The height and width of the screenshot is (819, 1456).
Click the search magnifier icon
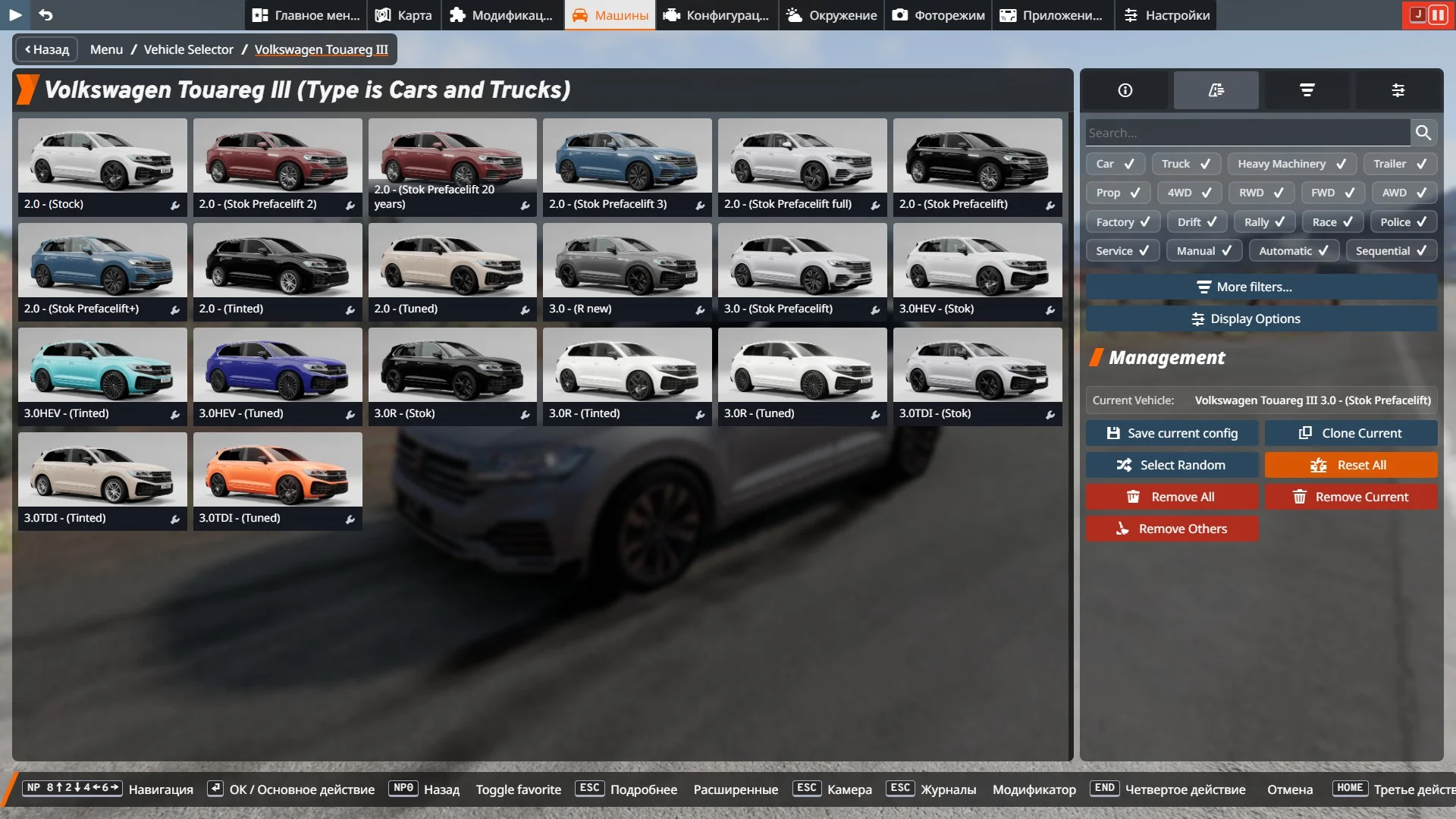(x=1423, y=133)
